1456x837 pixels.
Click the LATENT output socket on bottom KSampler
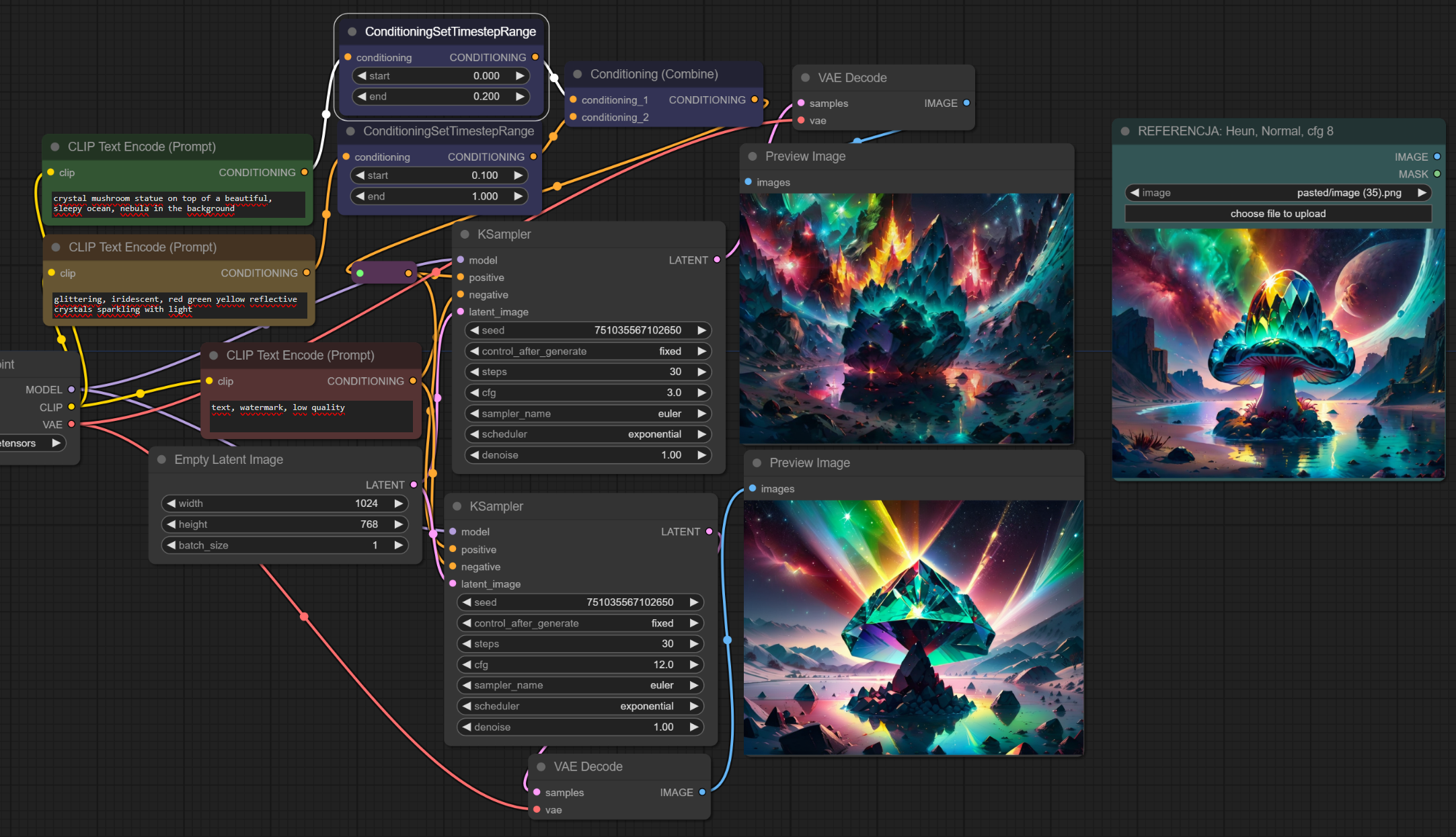[x=709, y=532]
